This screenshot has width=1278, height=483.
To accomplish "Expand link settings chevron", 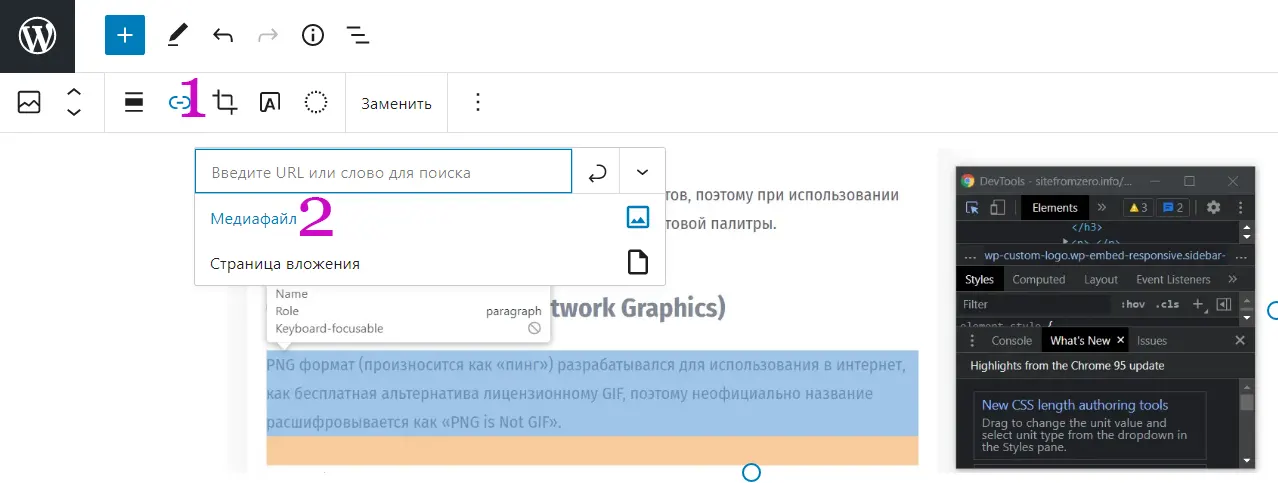I will point(642,172).
